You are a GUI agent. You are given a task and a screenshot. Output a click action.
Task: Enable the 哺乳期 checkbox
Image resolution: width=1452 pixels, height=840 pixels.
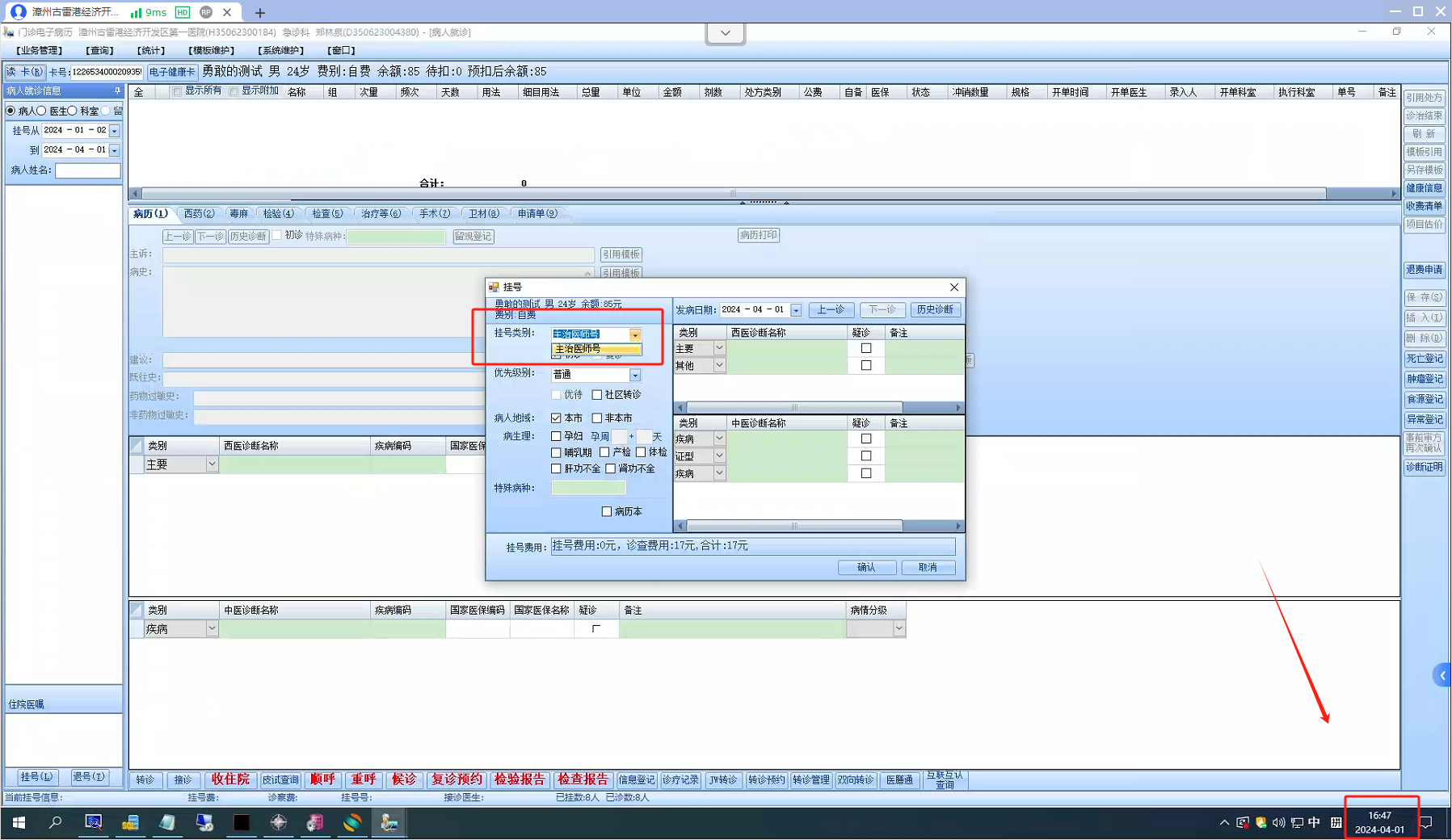[x=556, y=452]
